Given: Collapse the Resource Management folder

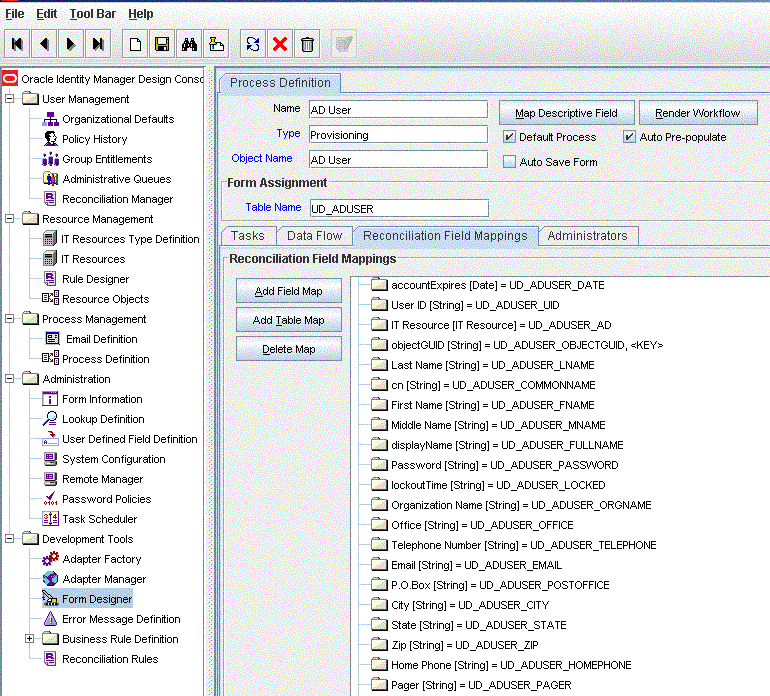Looking at the screenshot, I should [9, 219].
